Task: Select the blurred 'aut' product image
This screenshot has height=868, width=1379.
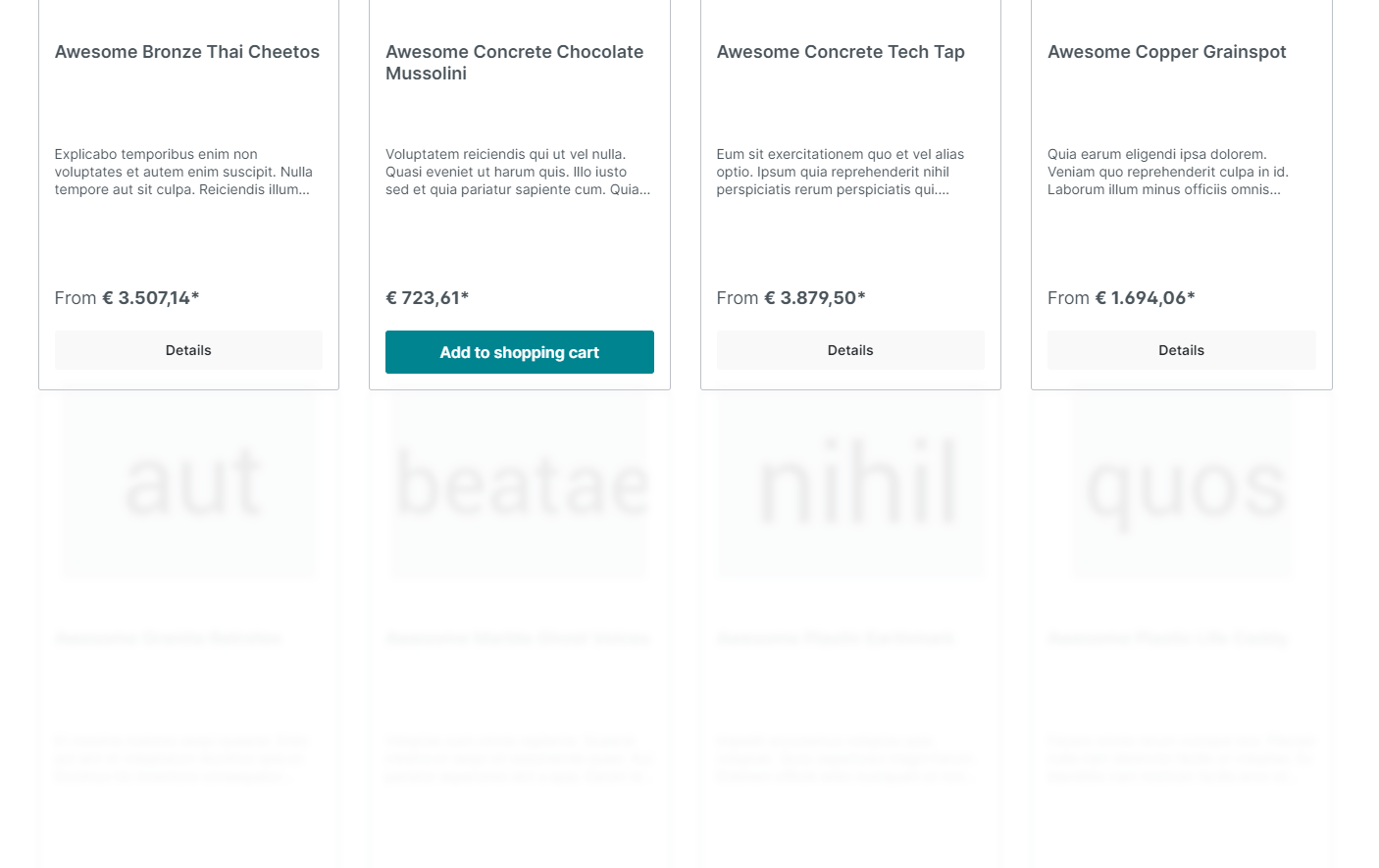Action: click(188, 483)
